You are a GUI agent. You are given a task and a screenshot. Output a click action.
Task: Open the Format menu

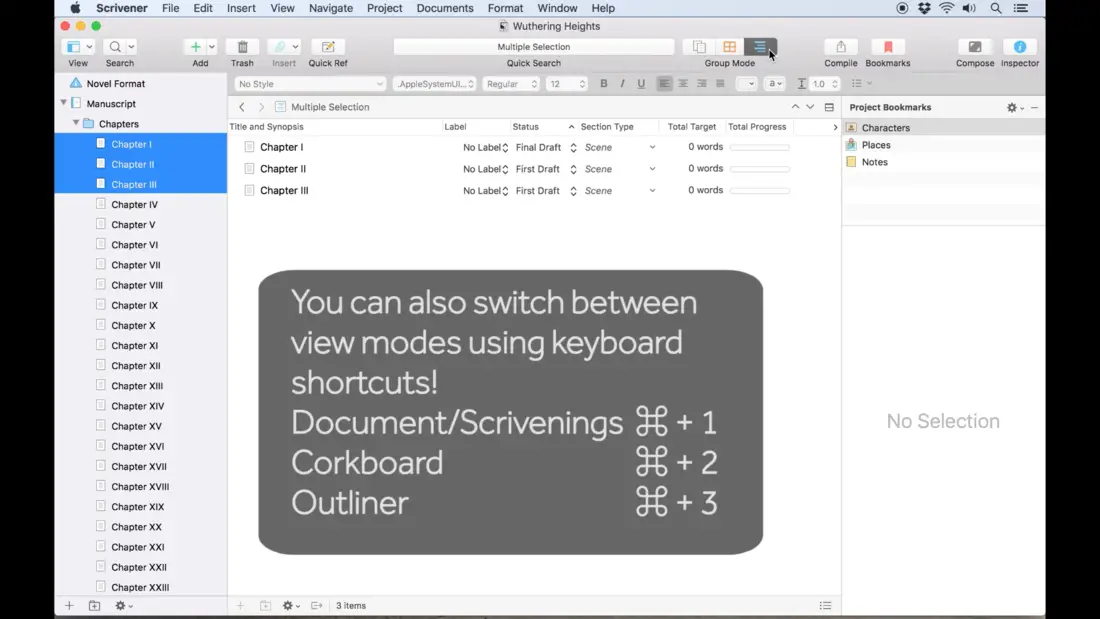[505, 8]
